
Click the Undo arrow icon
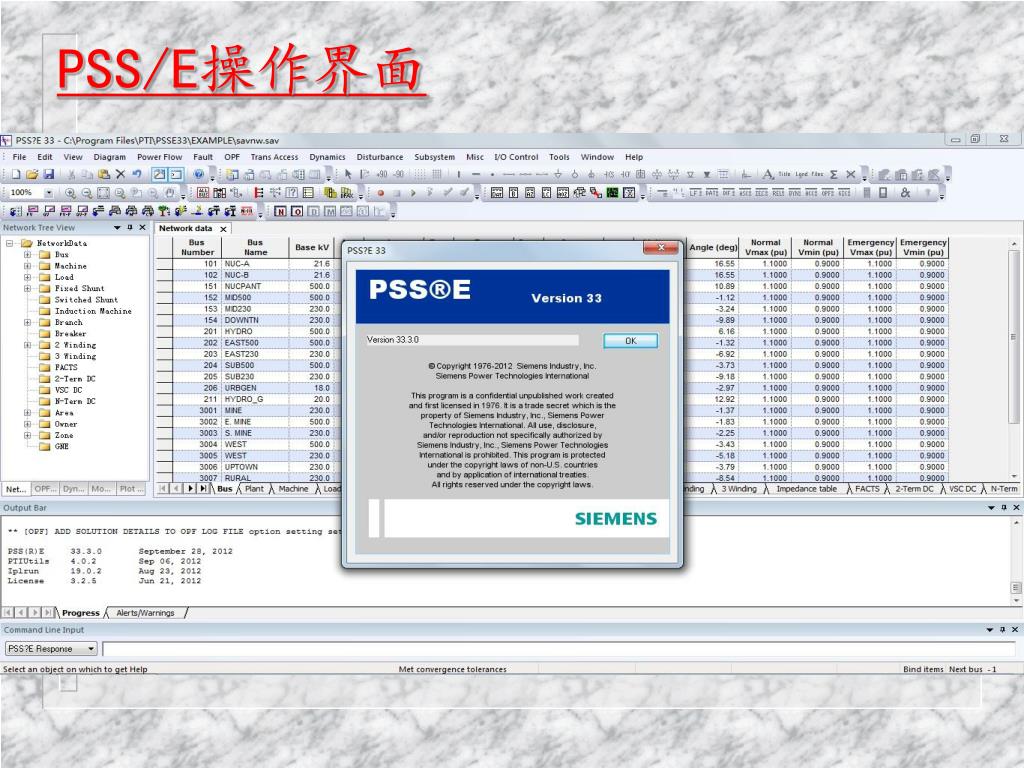(136, 174)
